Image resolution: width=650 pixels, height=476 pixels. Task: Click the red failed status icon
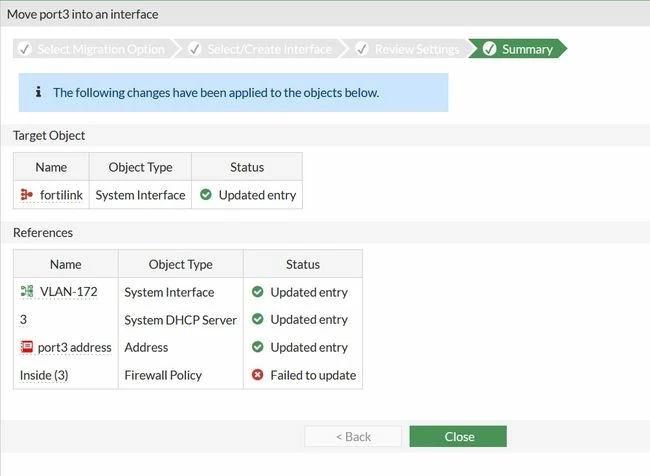click(257, 375)
